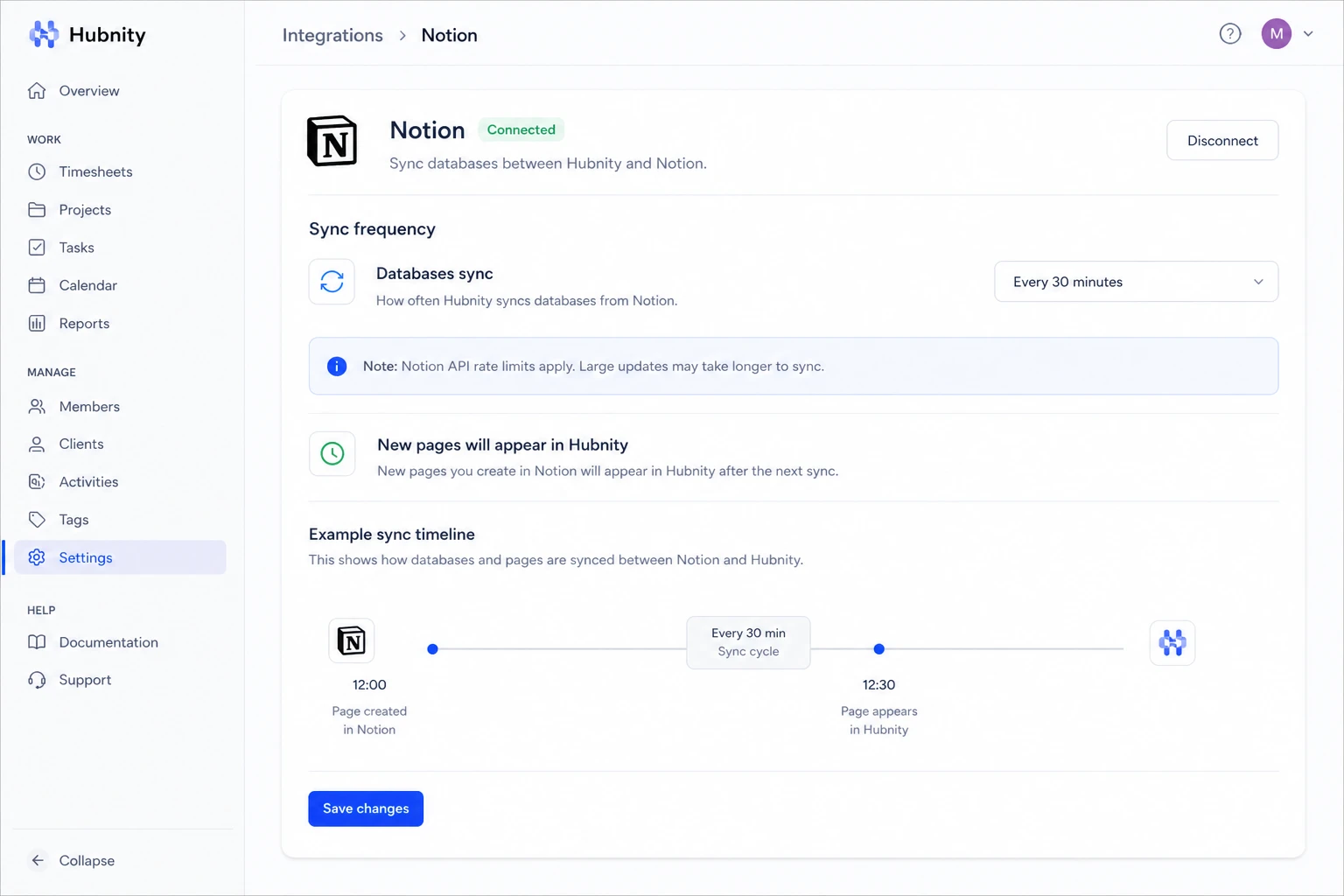Screen dimensions: 1344x896
Task: Disconnect the Notion integration
Action: click(x=1222, y=140)
